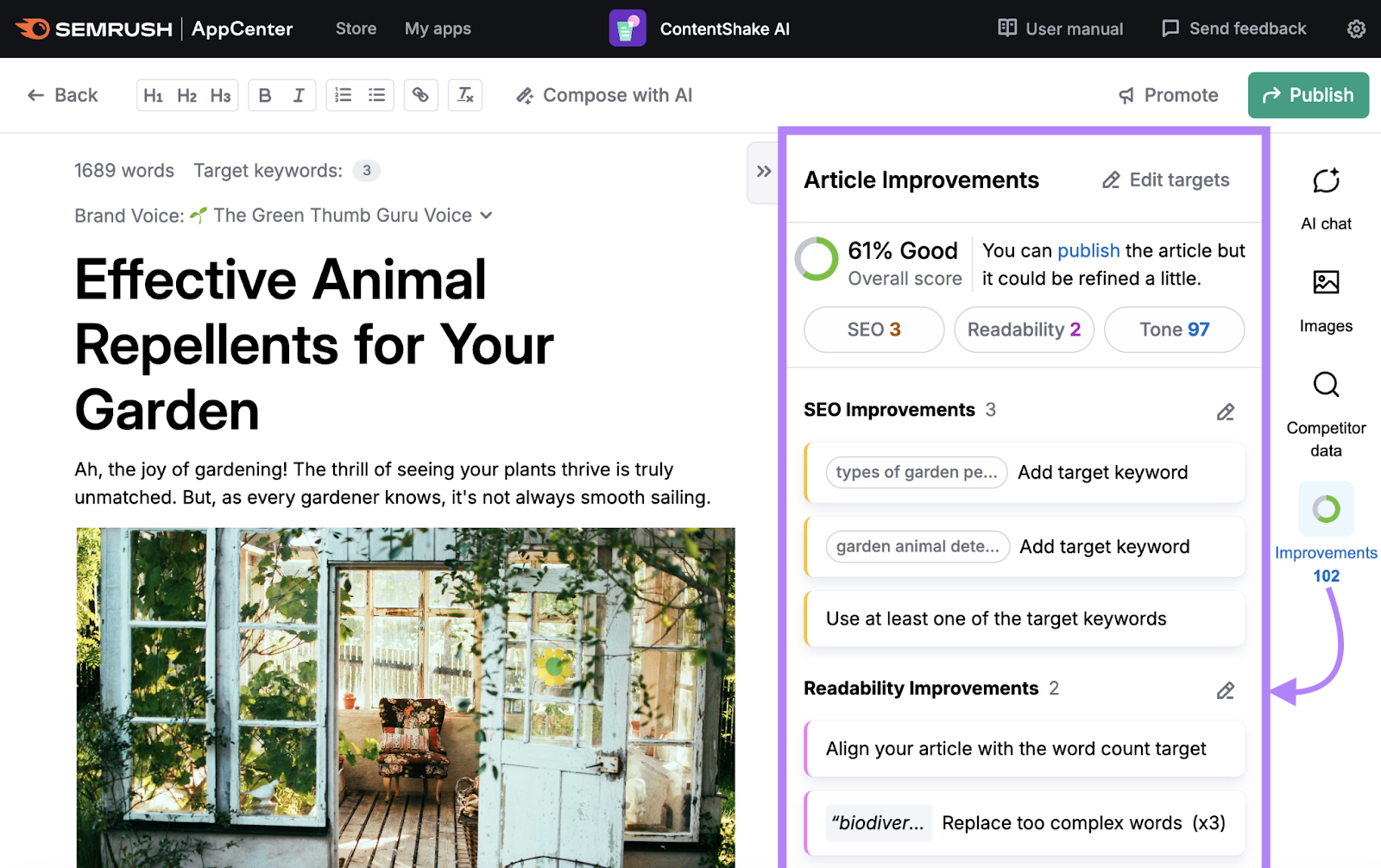Screen dimensions: 1381x868
Task: Insert a numbered list
Action: 344,95
